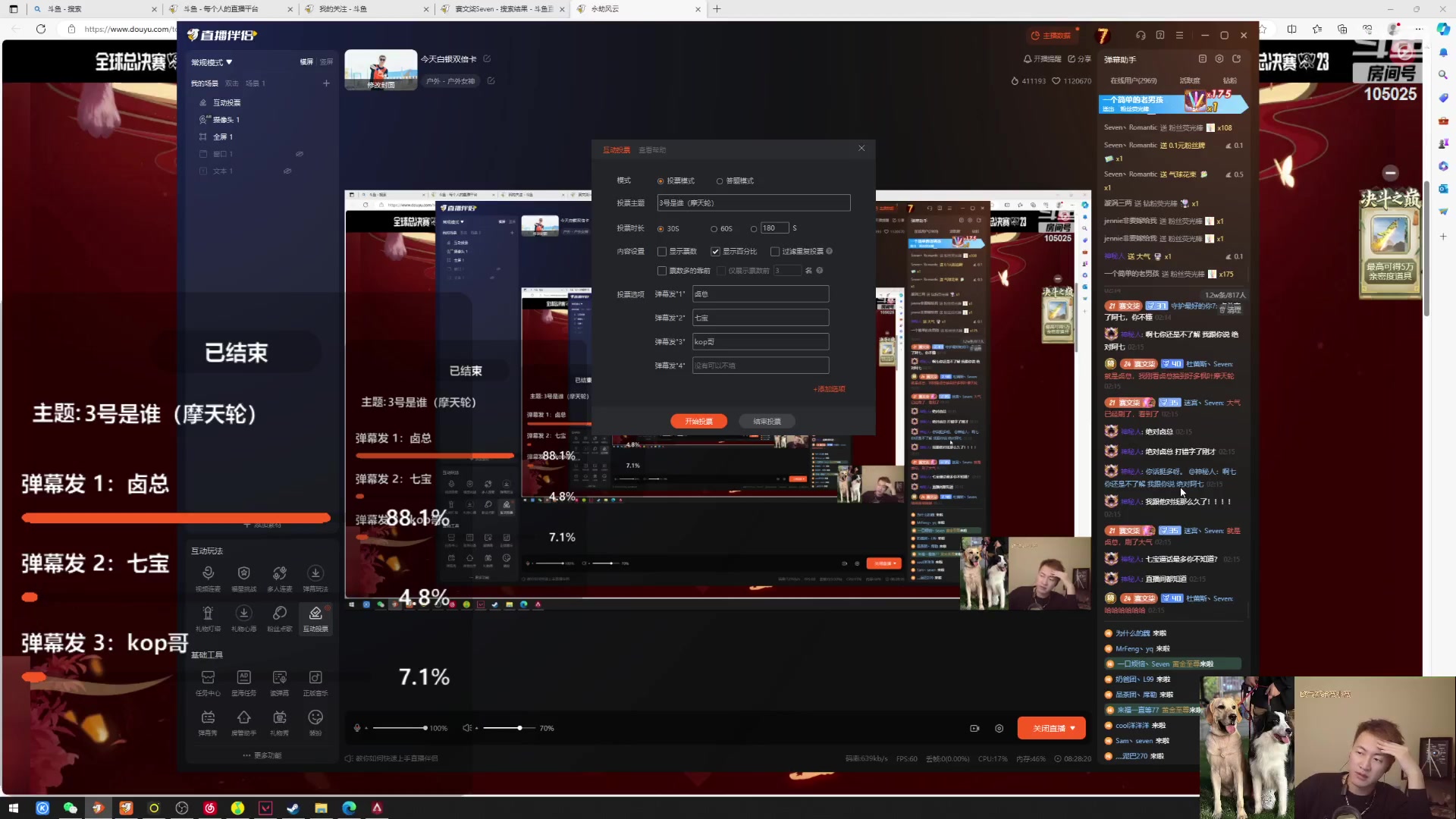Show hidden 窗口 1 source
The height and width of the screenshot is (819, 1456).
point(300,154)
